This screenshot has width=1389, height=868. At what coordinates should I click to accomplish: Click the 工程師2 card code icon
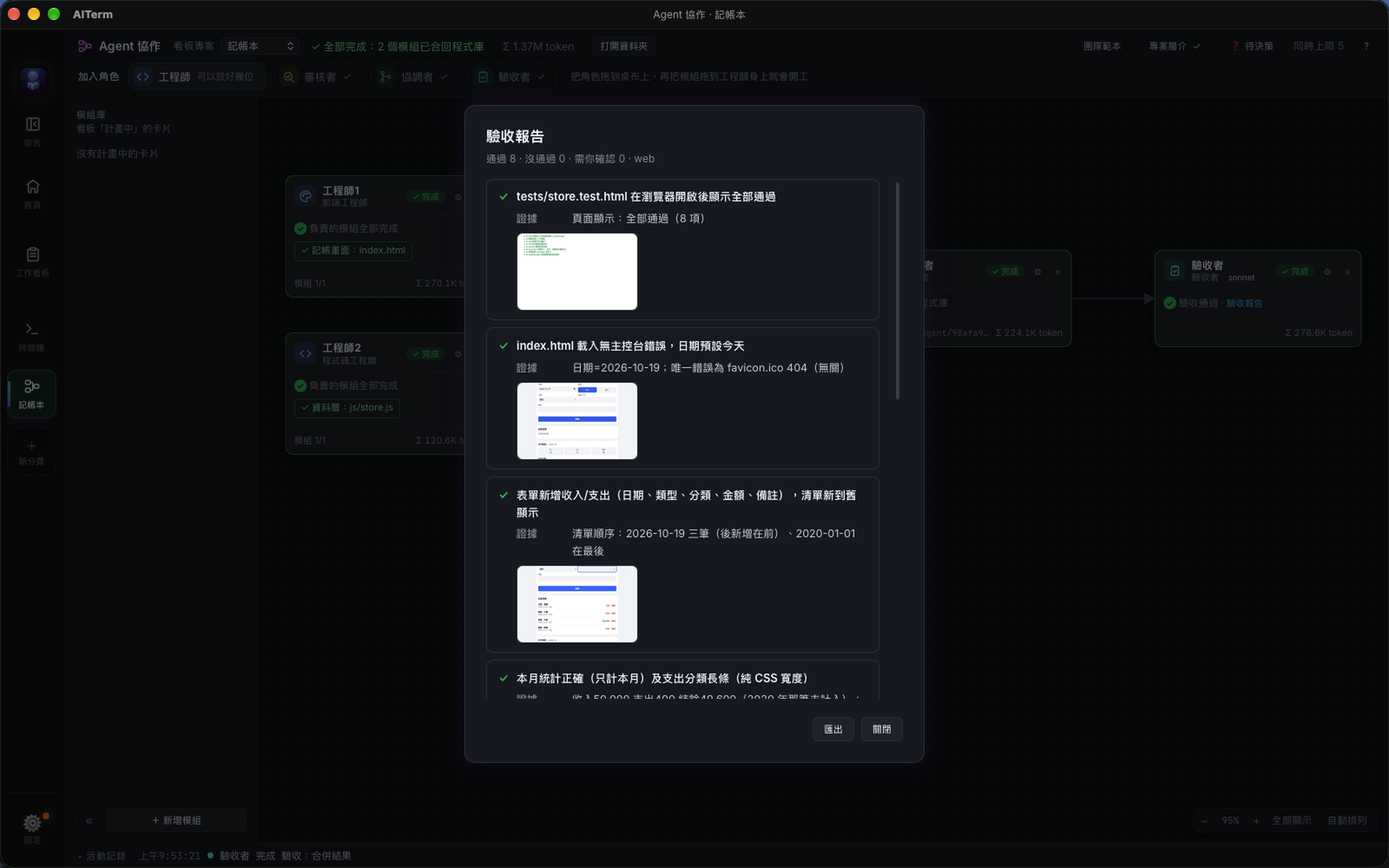coord(306,354)
